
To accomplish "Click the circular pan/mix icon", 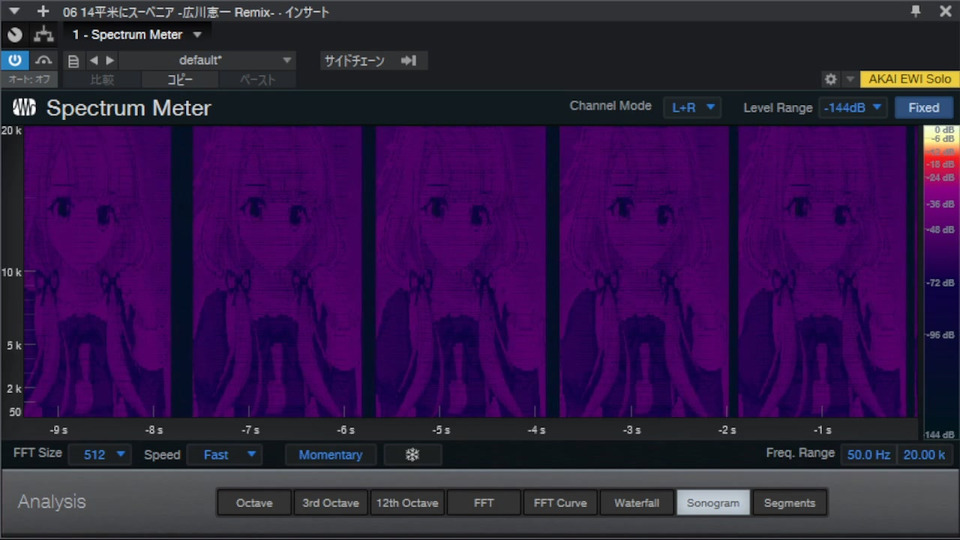I will pos(15,35).
